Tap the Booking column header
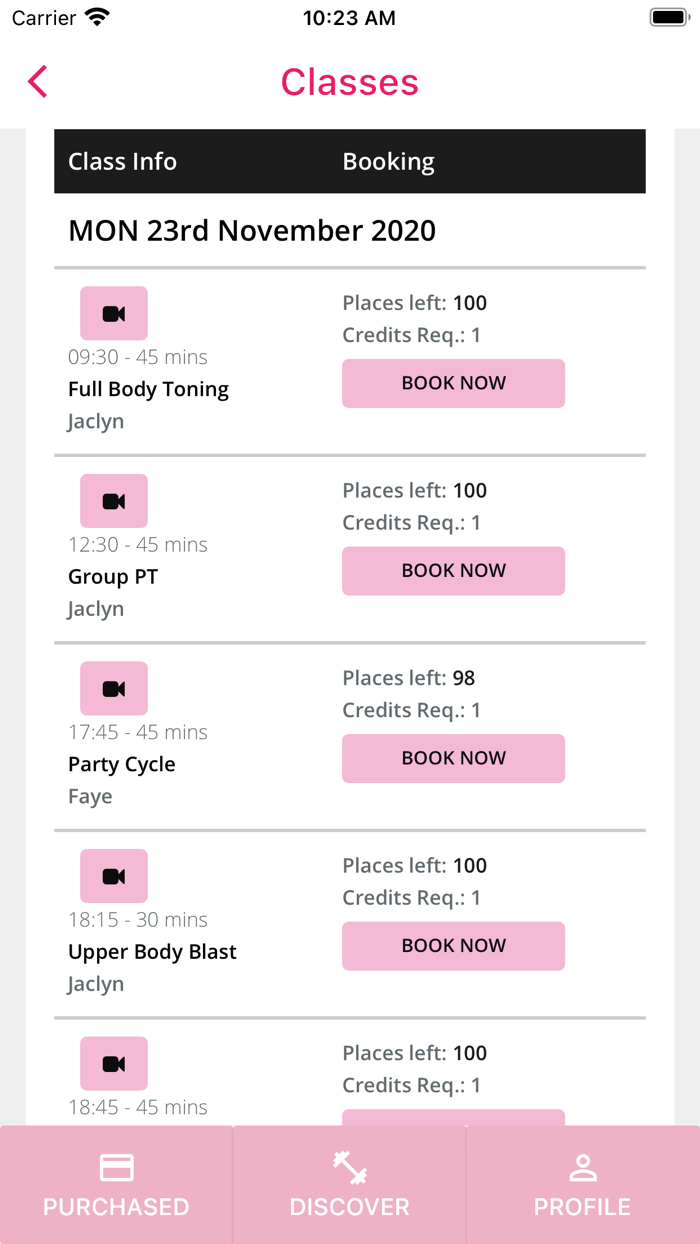This screenshot has height=1244, width=700. coord(388,162)
